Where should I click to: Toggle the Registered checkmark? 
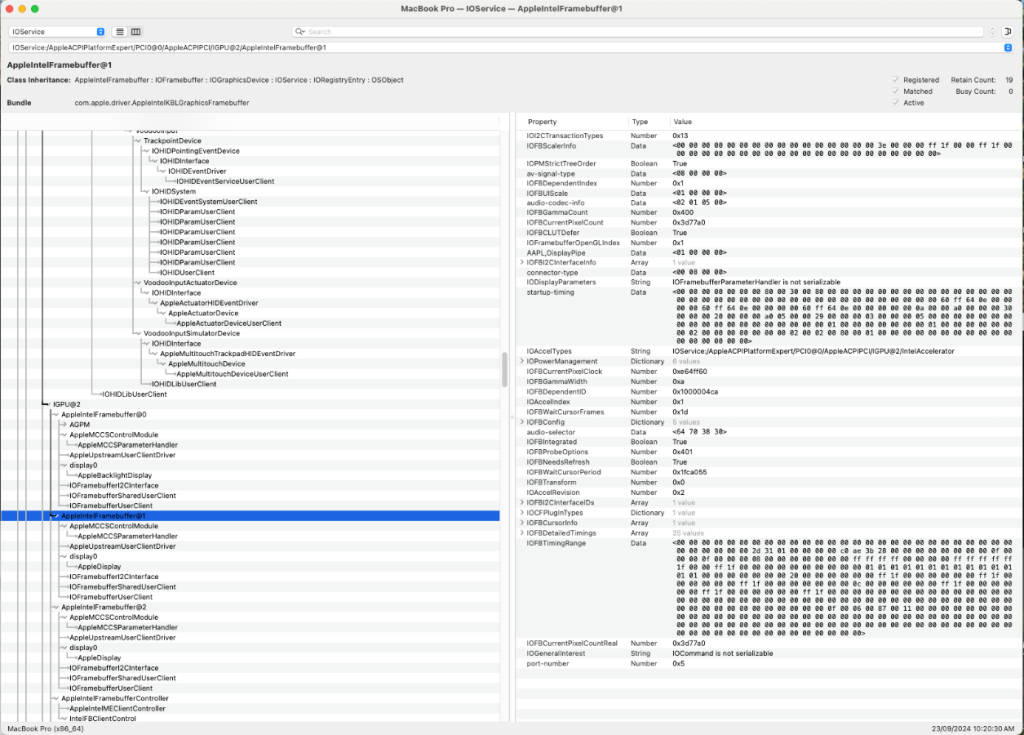[x=895, y=80]
